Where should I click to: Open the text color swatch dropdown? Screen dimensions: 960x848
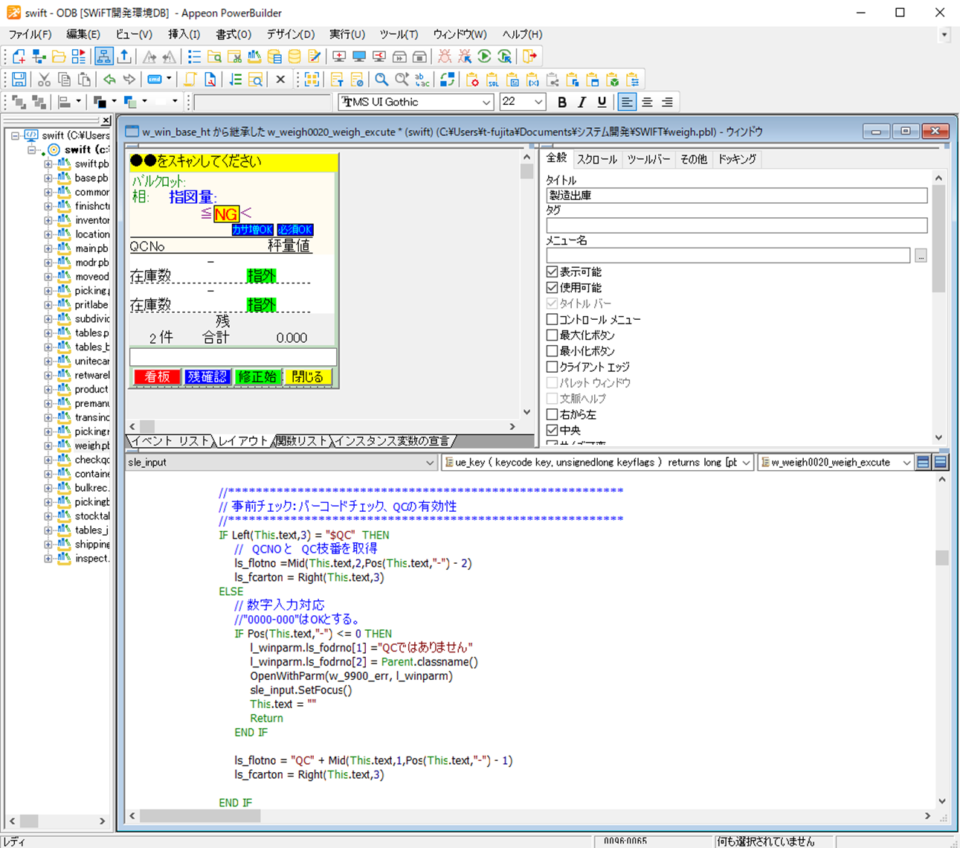[113, 102]
